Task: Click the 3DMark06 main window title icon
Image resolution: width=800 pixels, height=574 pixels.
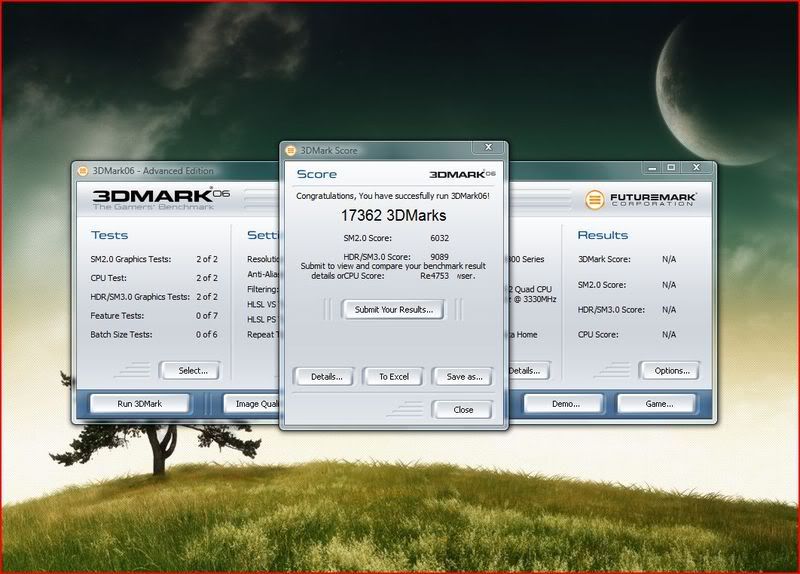Action: point(83,171)
